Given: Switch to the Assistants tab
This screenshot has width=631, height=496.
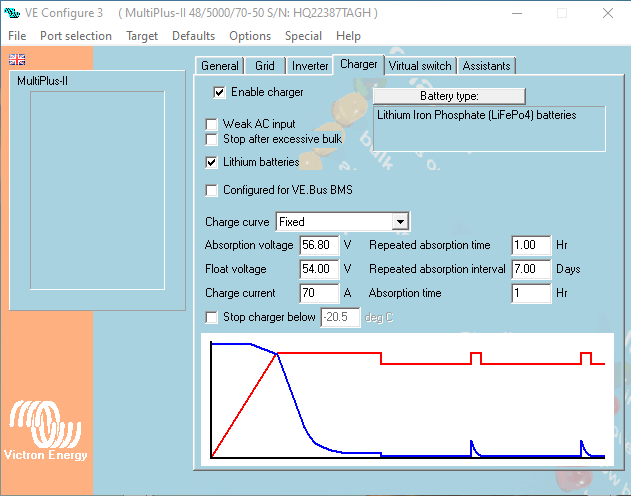Looking at the screenshot, I should click(486, 66).
